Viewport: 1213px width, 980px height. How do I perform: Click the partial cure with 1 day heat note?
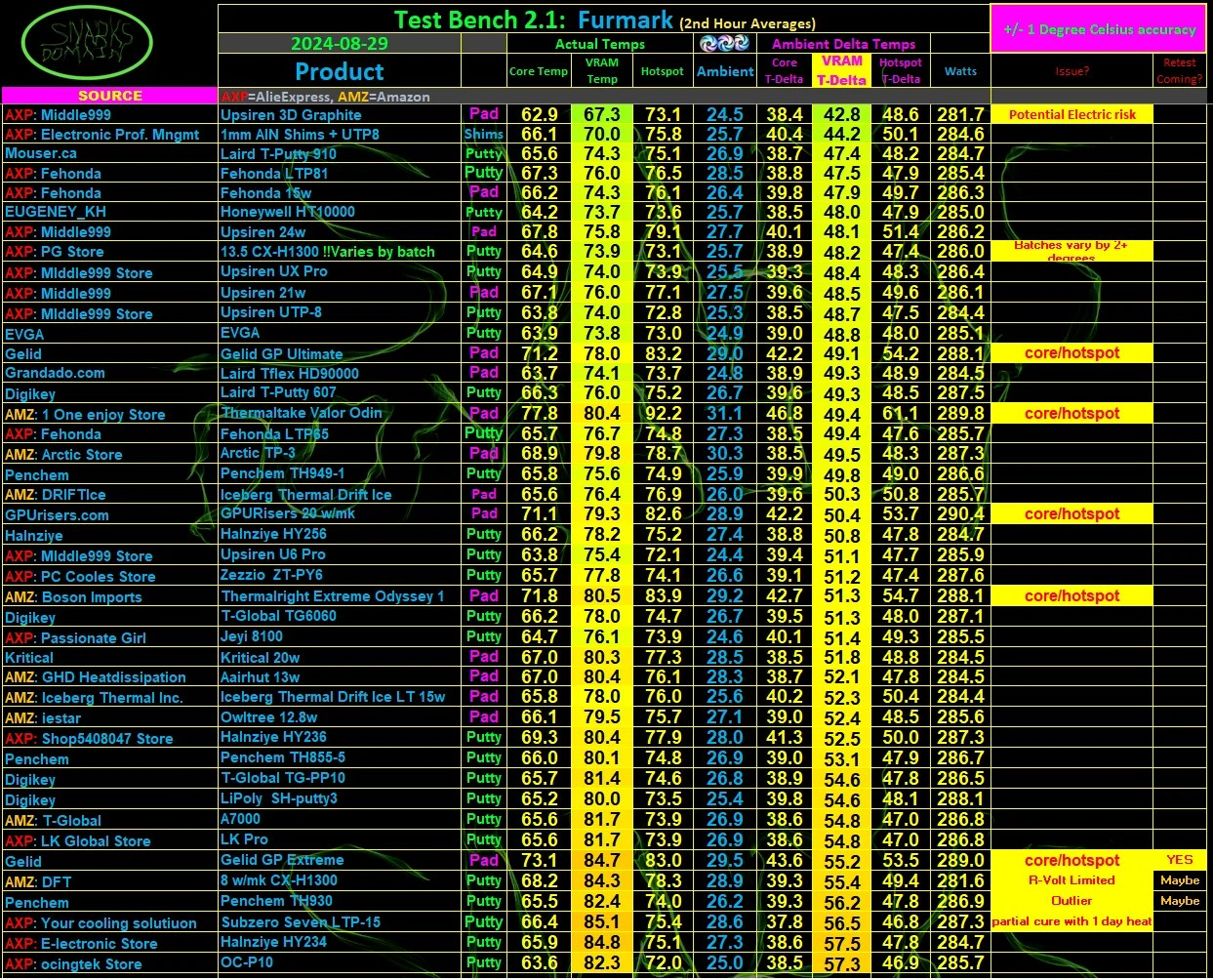tap(1071, 921)
